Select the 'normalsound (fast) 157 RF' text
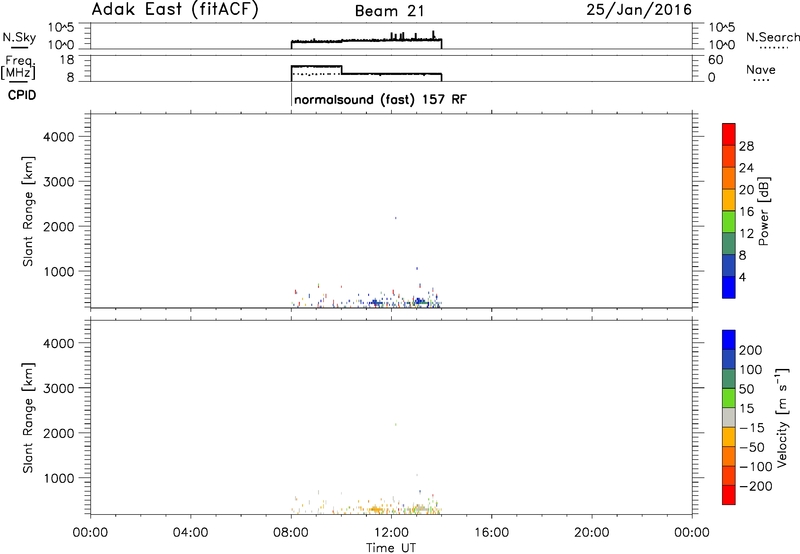 [380, 99]
